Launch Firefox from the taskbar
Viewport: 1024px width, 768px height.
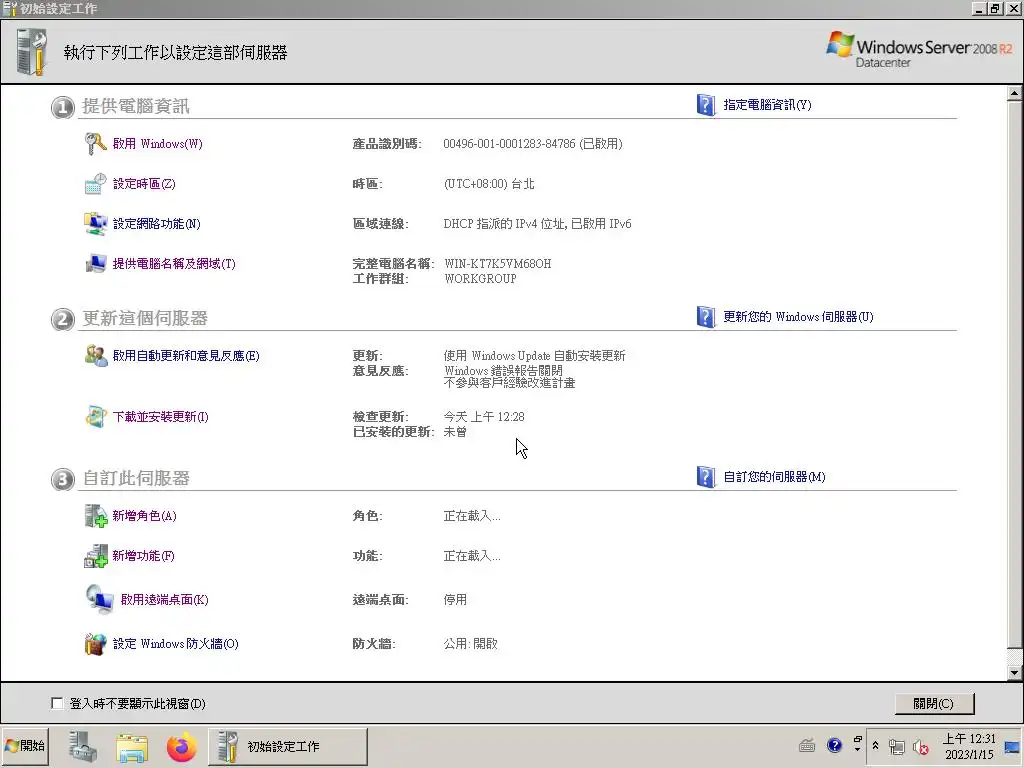click(181, 746)
